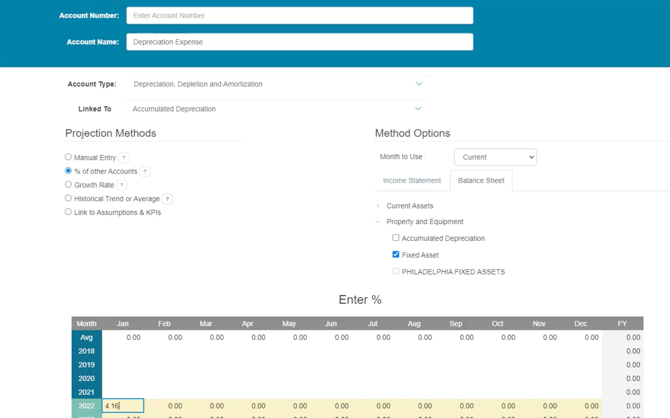The height and width of the screenshot is (418, 670).
Task: Click help icon beside % of other Accounts
Action: [x=145, y=172]
